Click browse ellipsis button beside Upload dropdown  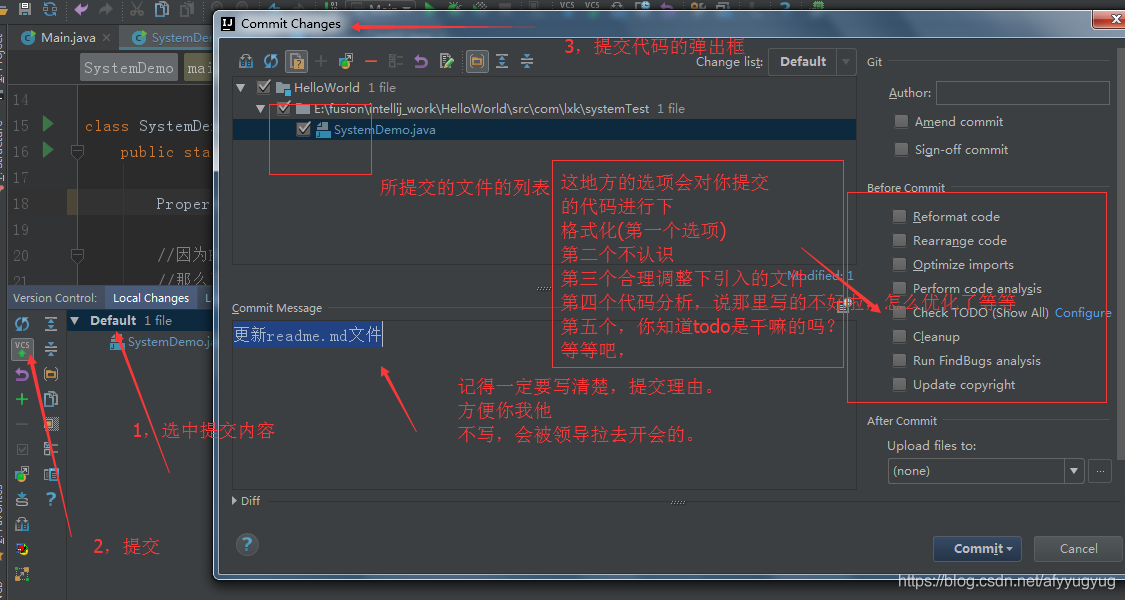point(1100,471)
